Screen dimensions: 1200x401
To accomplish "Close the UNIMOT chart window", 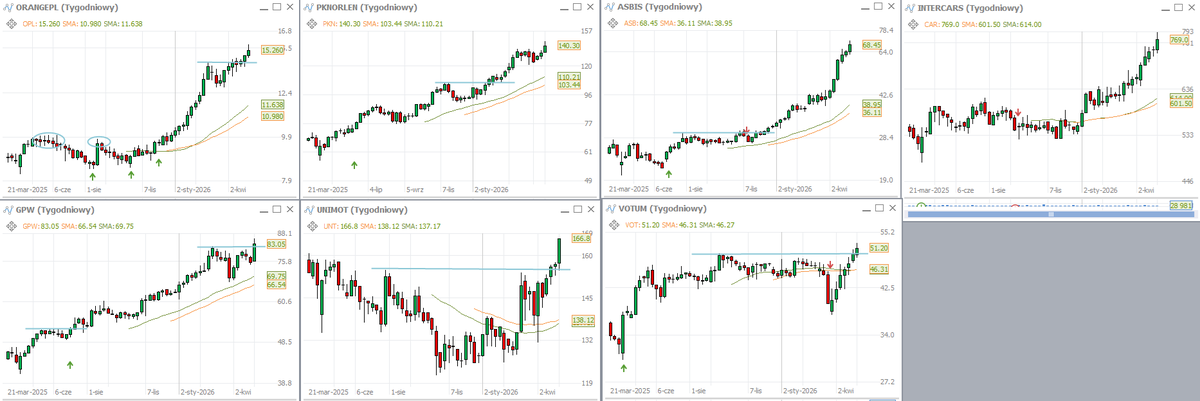I will pyautogui.click(x=591, y=208).
